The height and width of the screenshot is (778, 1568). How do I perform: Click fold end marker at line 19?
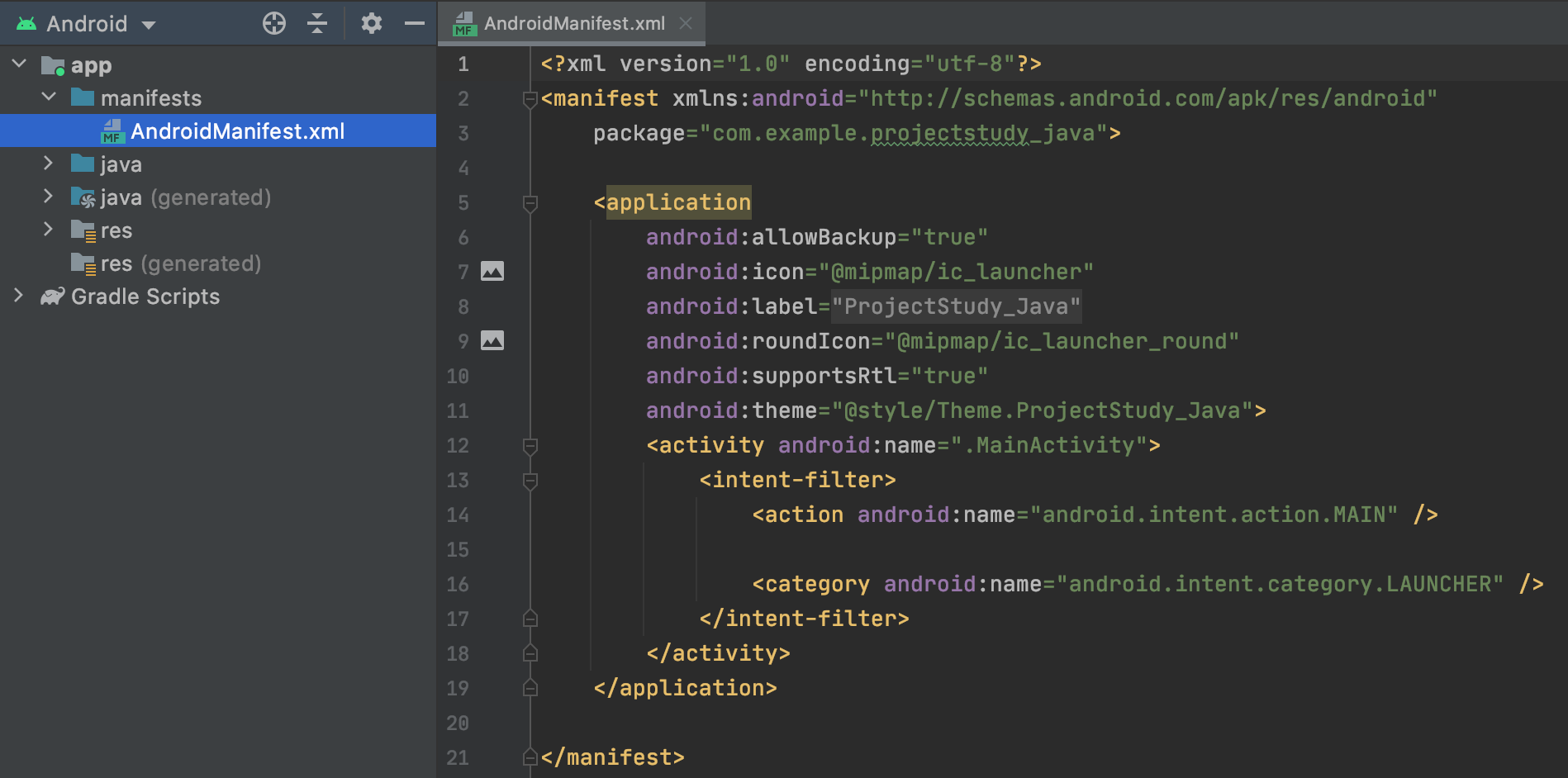point(530,687)
